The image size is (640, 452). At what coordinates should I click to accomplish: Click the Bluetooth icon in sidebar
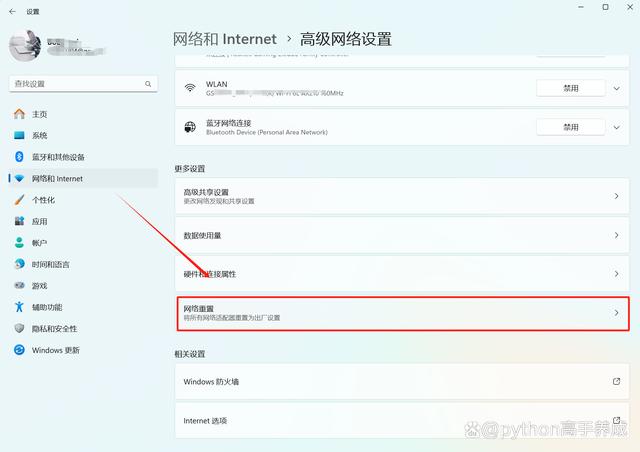coord(19,157)
